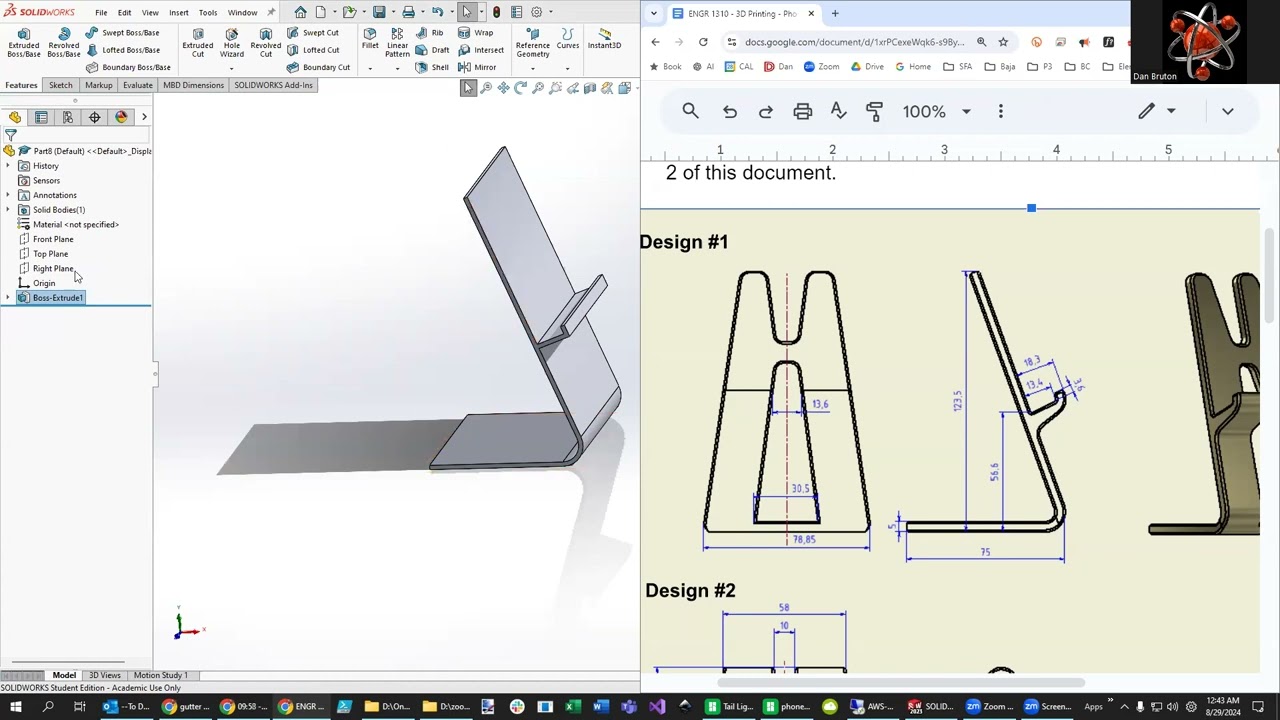Open the SolidWorks Tools menu
The width and height of the screenshot is (1280, 720).
[208, 13]
